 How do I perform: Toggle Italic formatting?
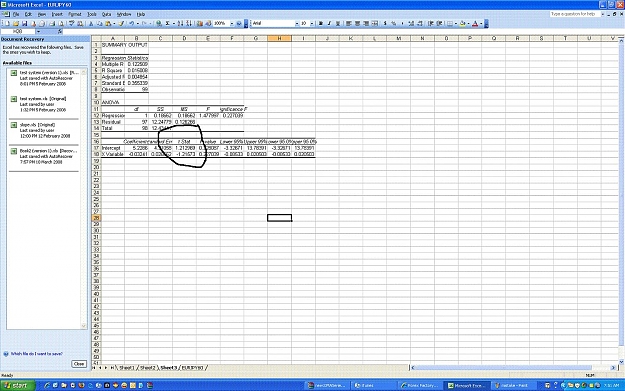tap(329, 24)
